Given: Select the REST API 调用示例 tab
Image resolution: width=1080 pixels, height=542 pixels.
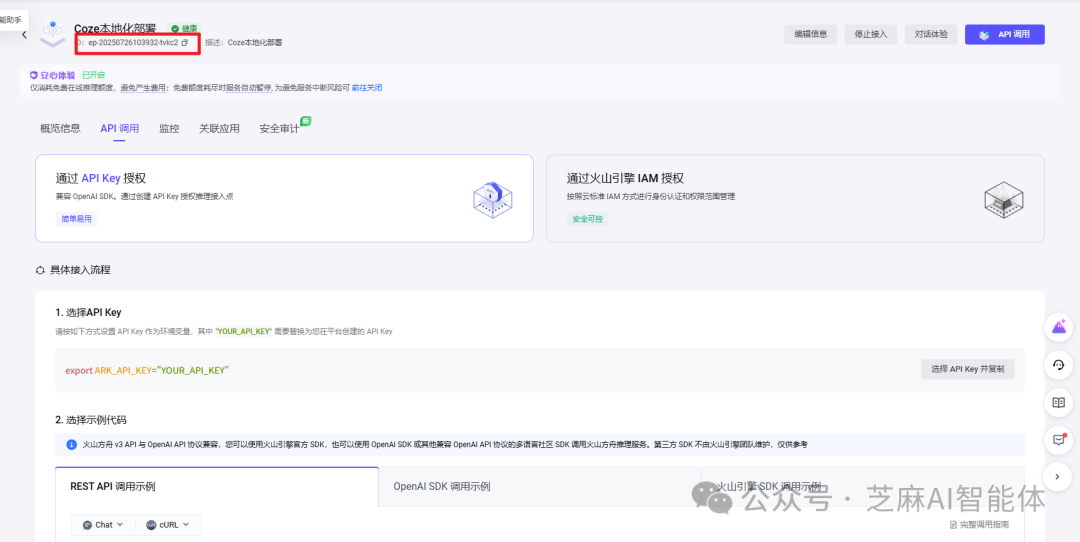Looking at the screenshot, I should (x=217, y=486).
